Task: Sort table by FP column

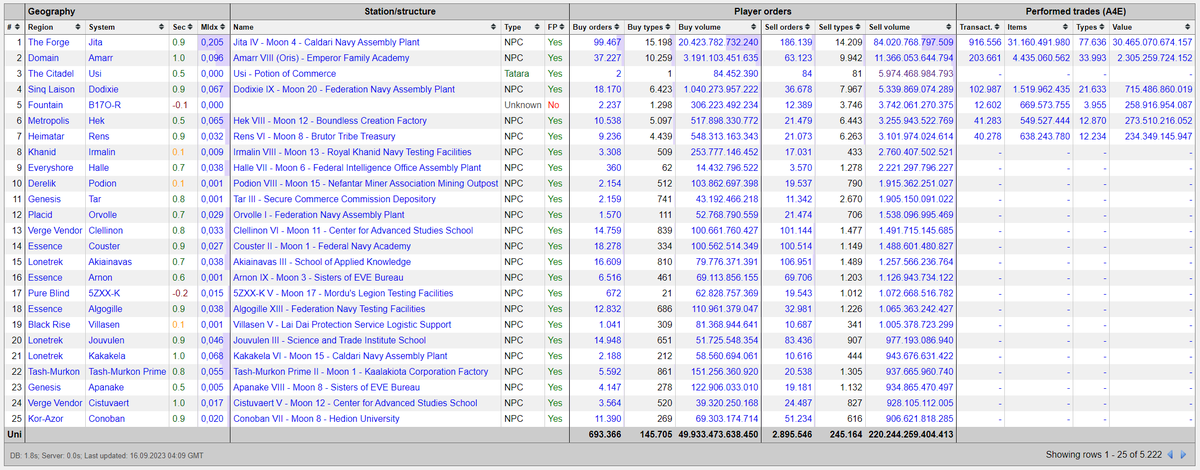Action: (556, 26)
